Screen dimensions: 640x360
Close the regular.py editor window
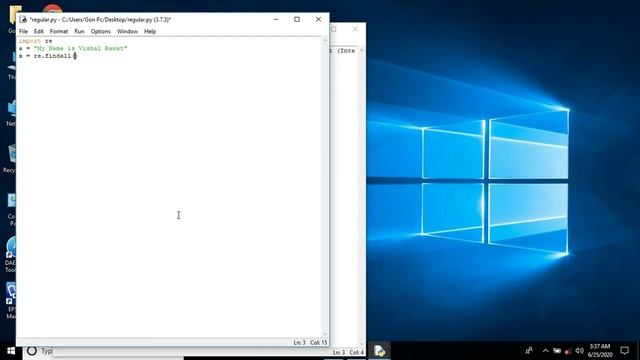click(x=318, y=19)
